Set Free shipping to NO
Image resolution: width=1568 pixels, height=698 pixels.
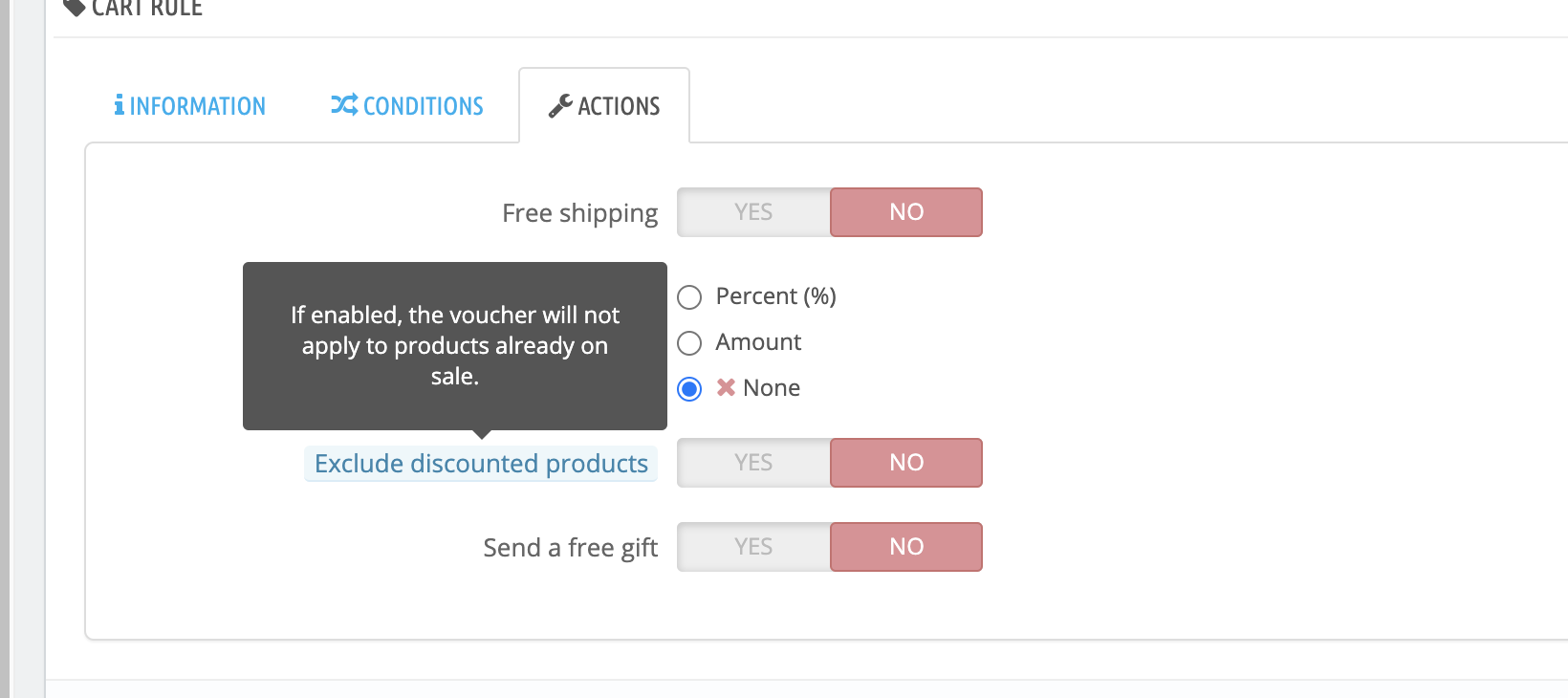(x=906, y=212)
